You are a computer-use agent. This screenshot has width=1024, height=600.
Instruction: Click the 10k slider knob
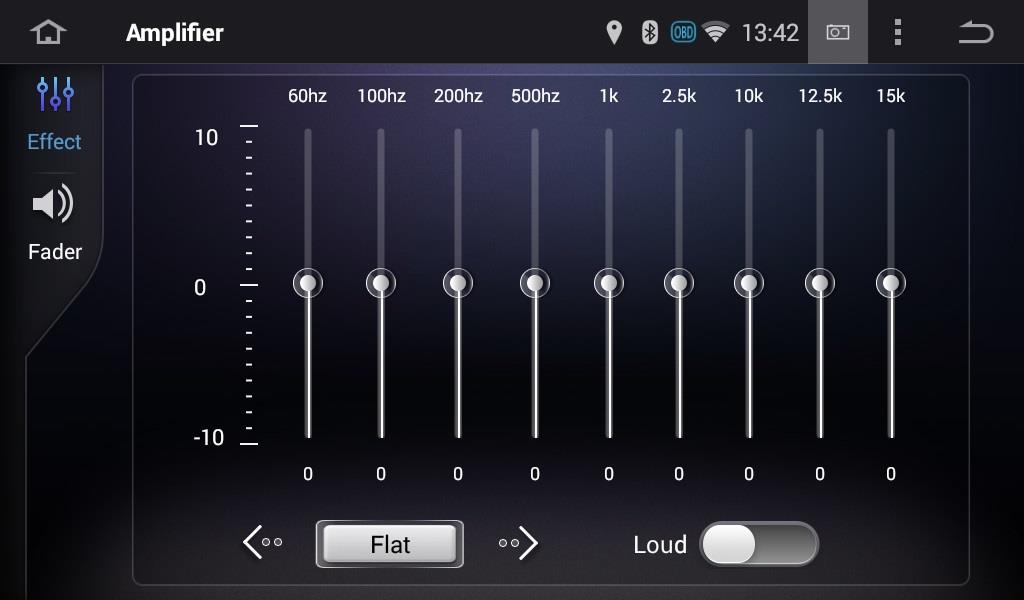[x=749, y=283]
